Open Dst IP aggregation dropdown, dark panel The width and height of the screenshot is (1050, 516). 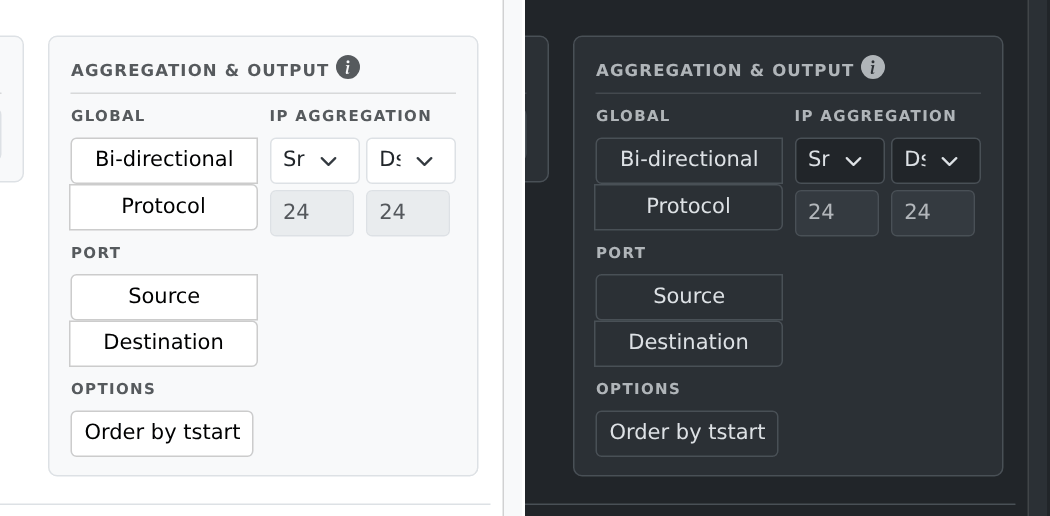(x=936, y=161)
